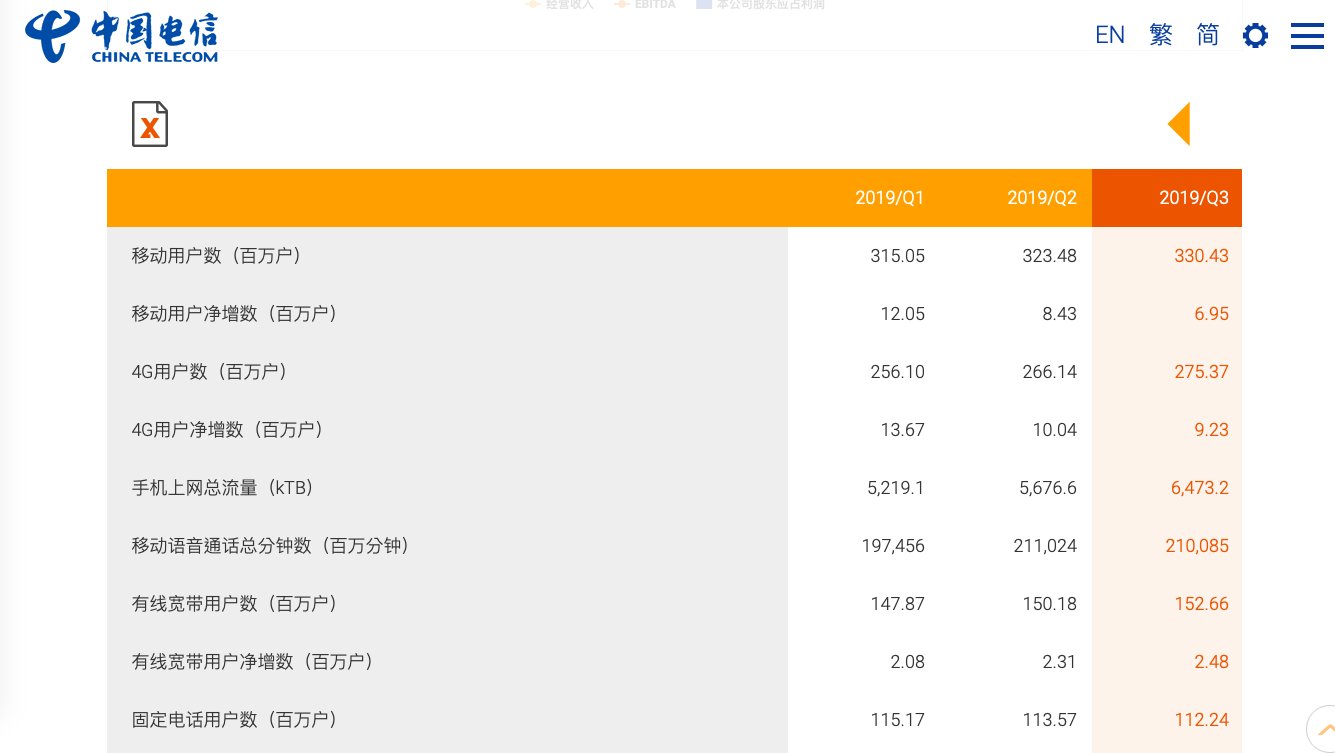Click the row label 移动用户净增数（百万户）
The image size is (1335, 753).
click(235, 314)
